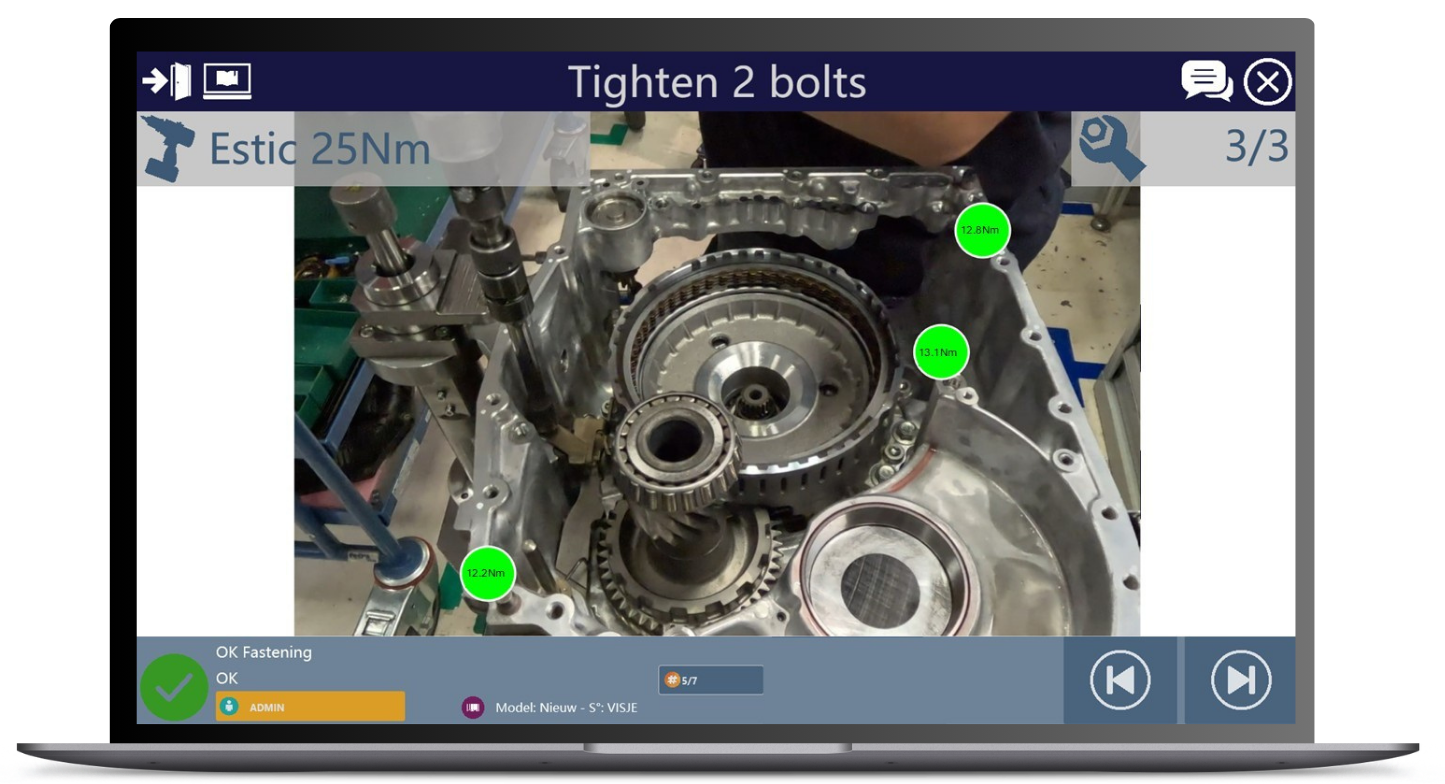Click the OK Fastening status text
The width and height of the screenshot is (1445, 784).
coord(264,652)
